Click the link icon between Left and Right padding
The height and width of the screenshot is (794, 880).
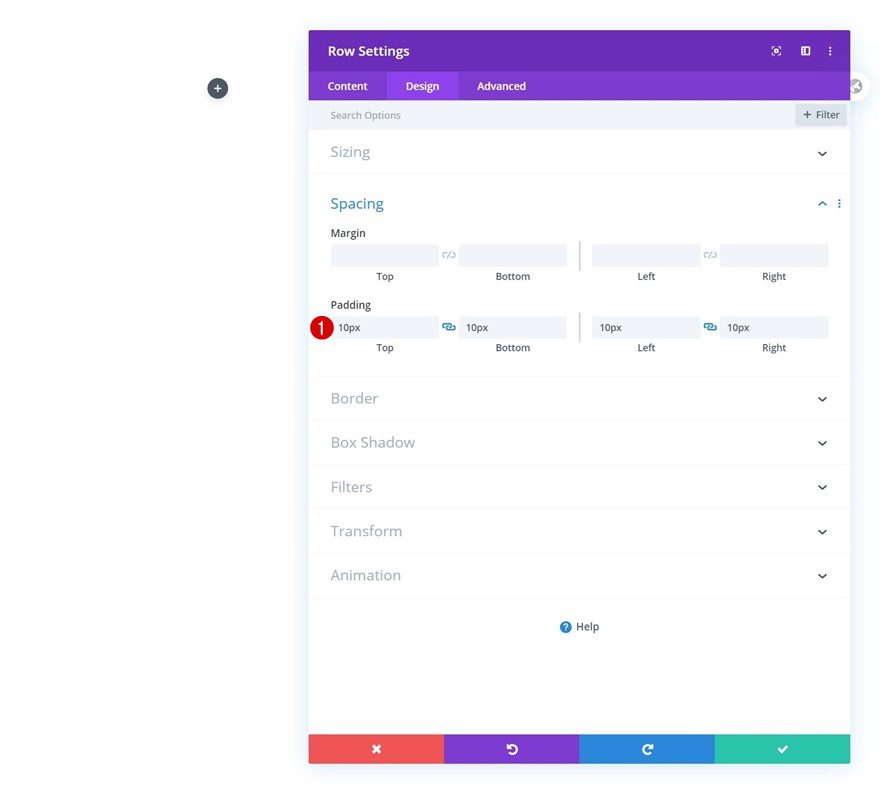pyautogui.click(x=710, y=326)
